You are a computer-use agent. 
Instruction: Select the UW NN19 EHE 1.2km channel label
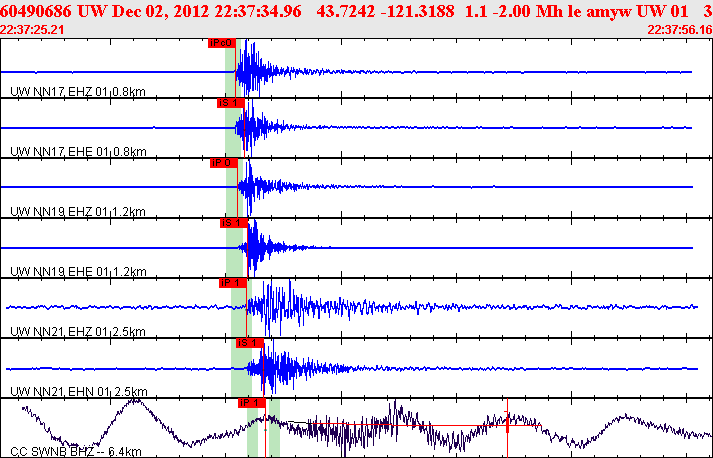pos(77,272)
